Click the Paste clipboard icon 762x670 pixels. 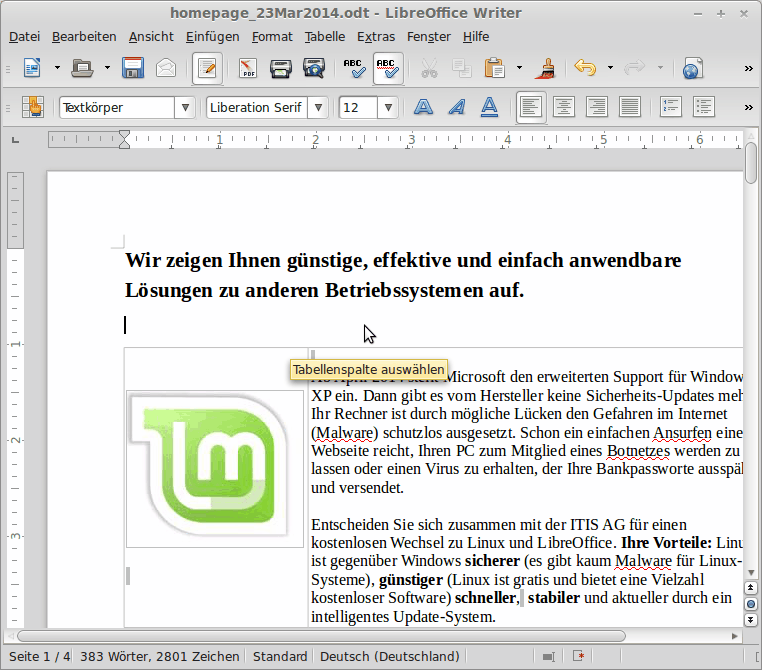494,68
